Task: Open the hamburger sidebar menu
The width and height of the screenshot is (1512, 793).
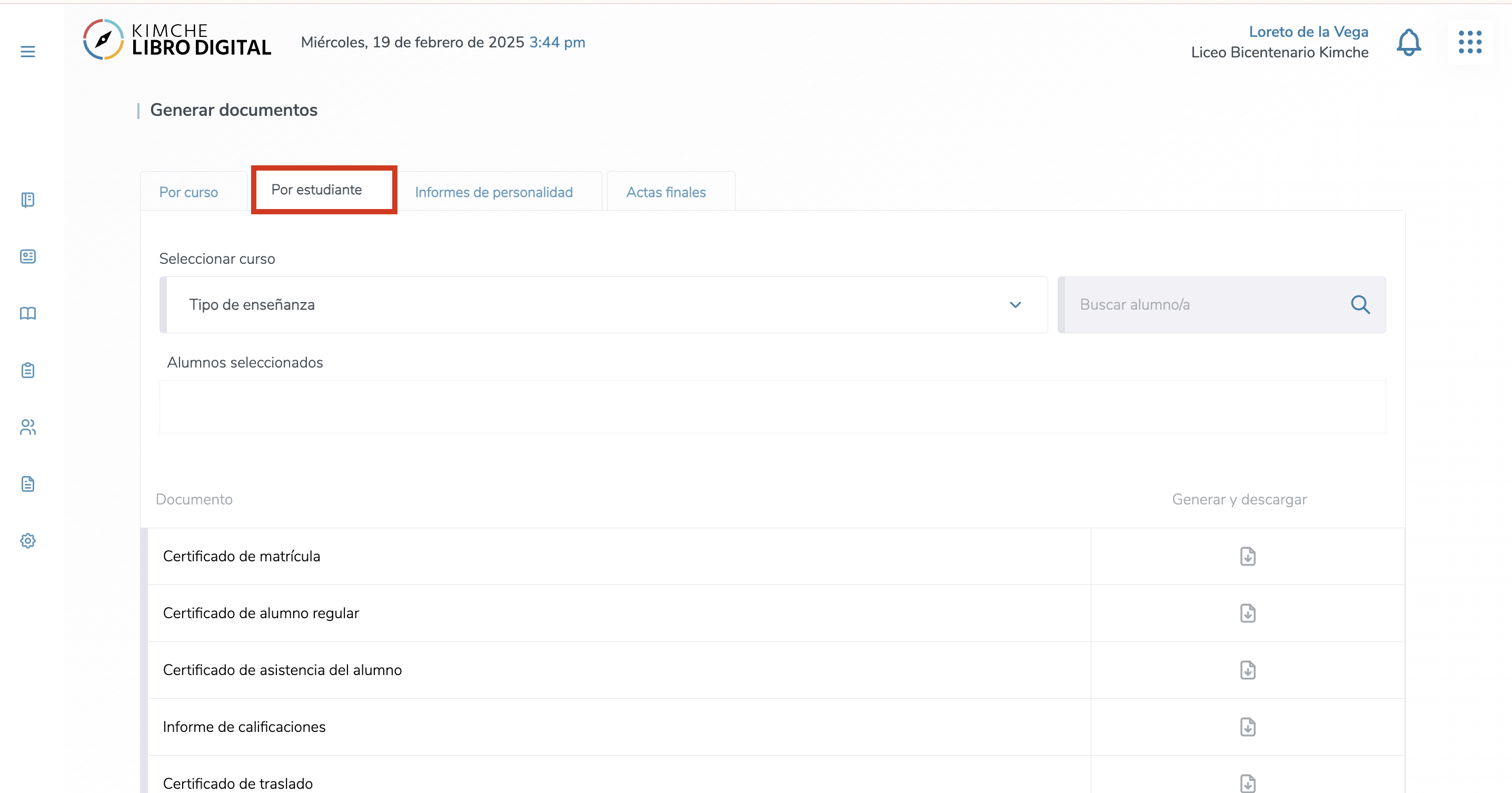Action: (27, 52)
